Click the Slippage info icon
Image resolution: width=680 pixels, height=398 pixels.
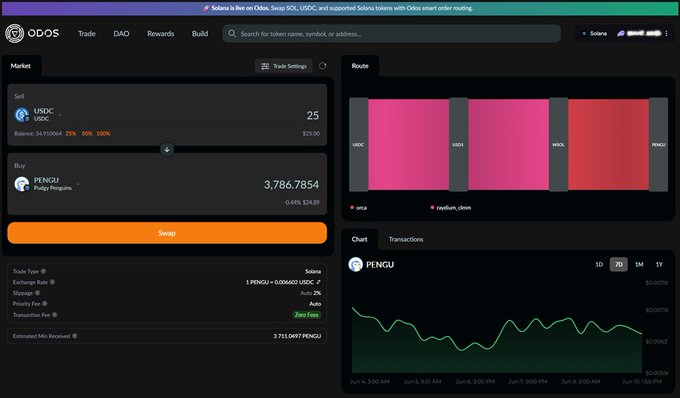pos(37,293)
